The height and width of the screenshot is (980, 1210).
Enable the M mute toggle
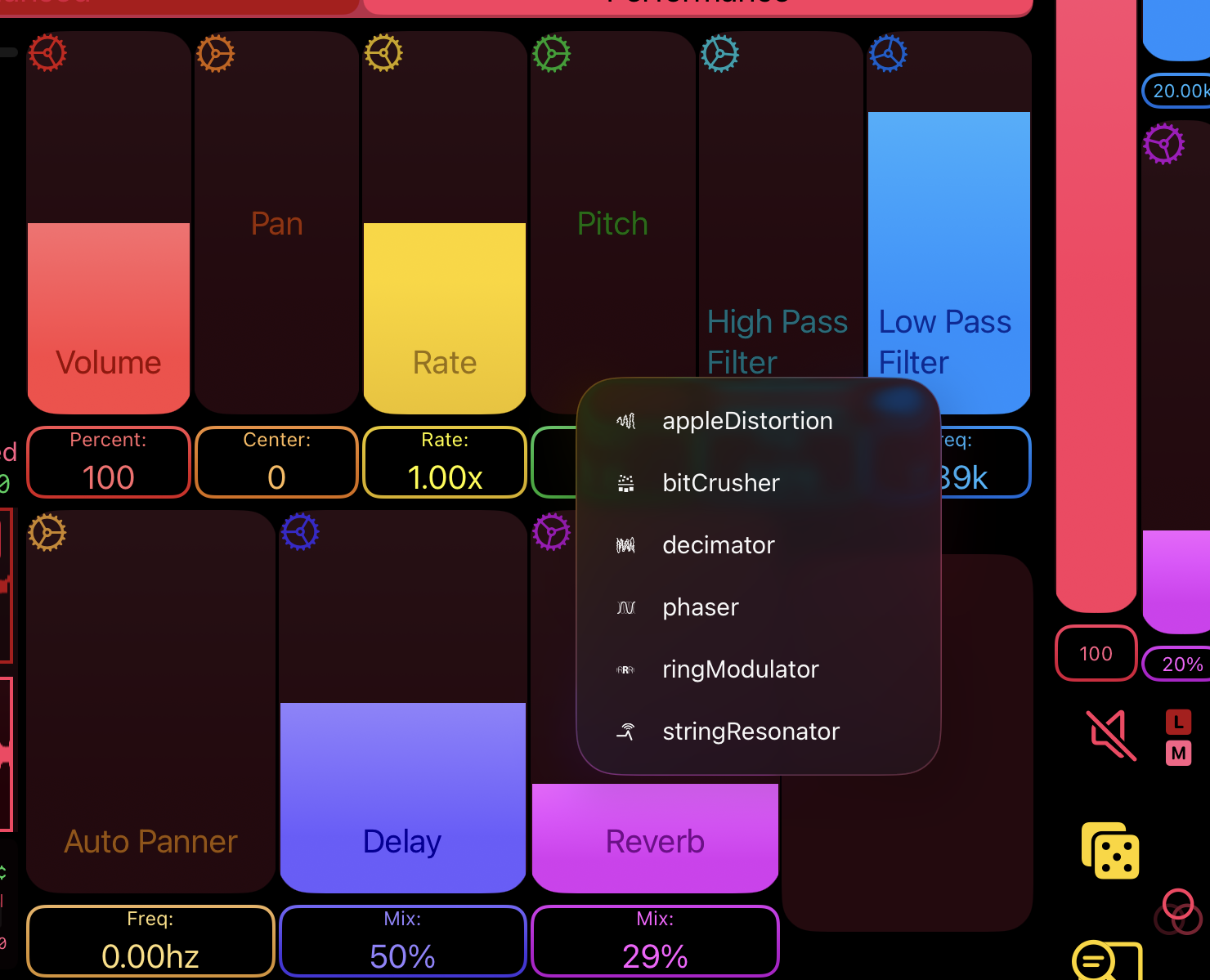coord(1178,753)
